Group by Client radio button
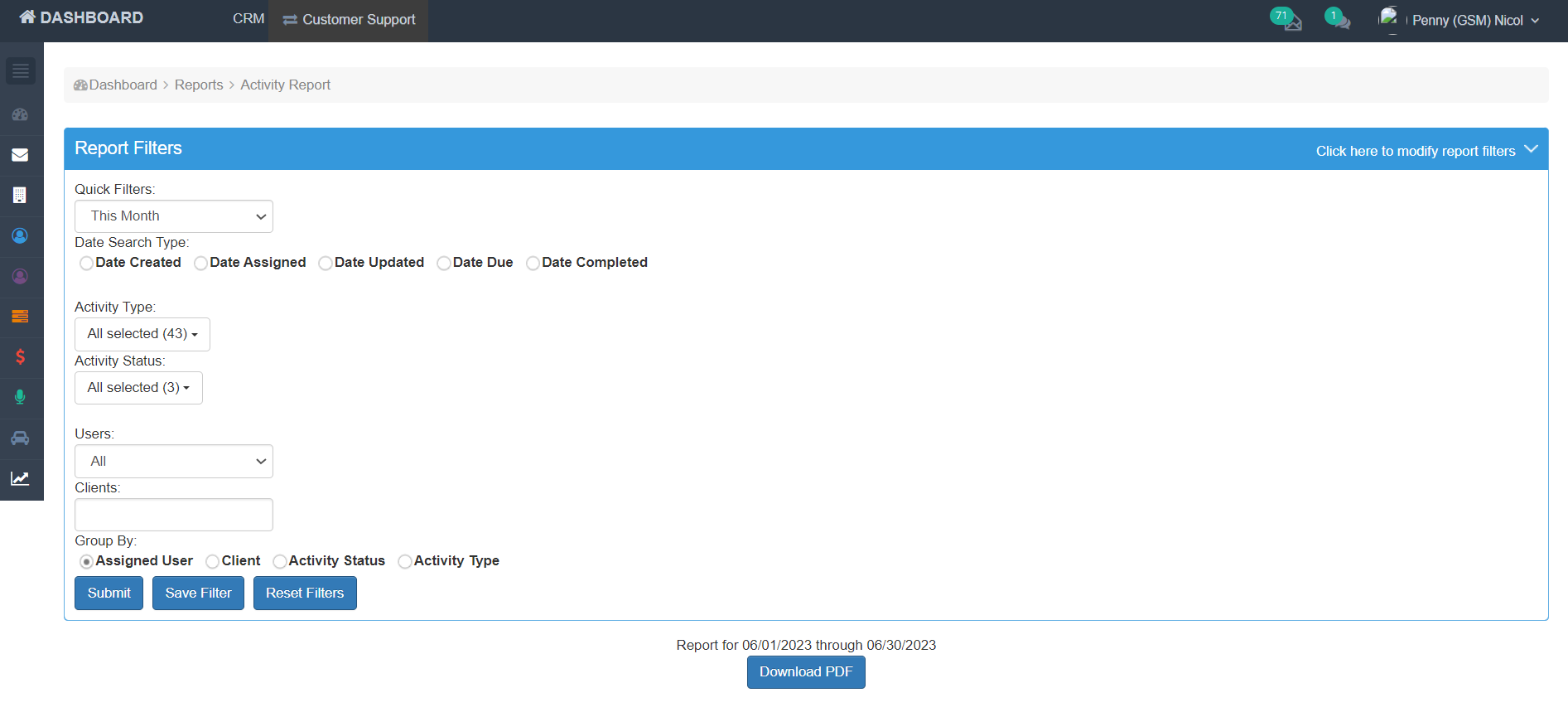This screenshot has width=1568, height=712. (x=212, y=562)
